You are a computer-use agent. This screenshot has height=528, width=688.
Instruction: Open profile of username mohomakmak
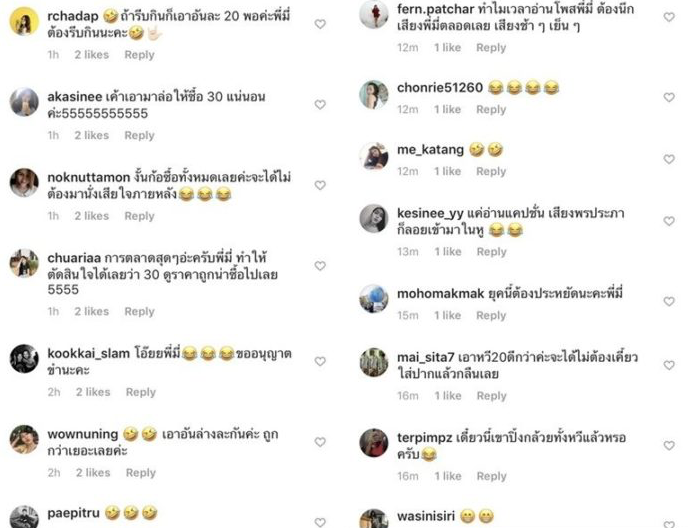[441, 294]
